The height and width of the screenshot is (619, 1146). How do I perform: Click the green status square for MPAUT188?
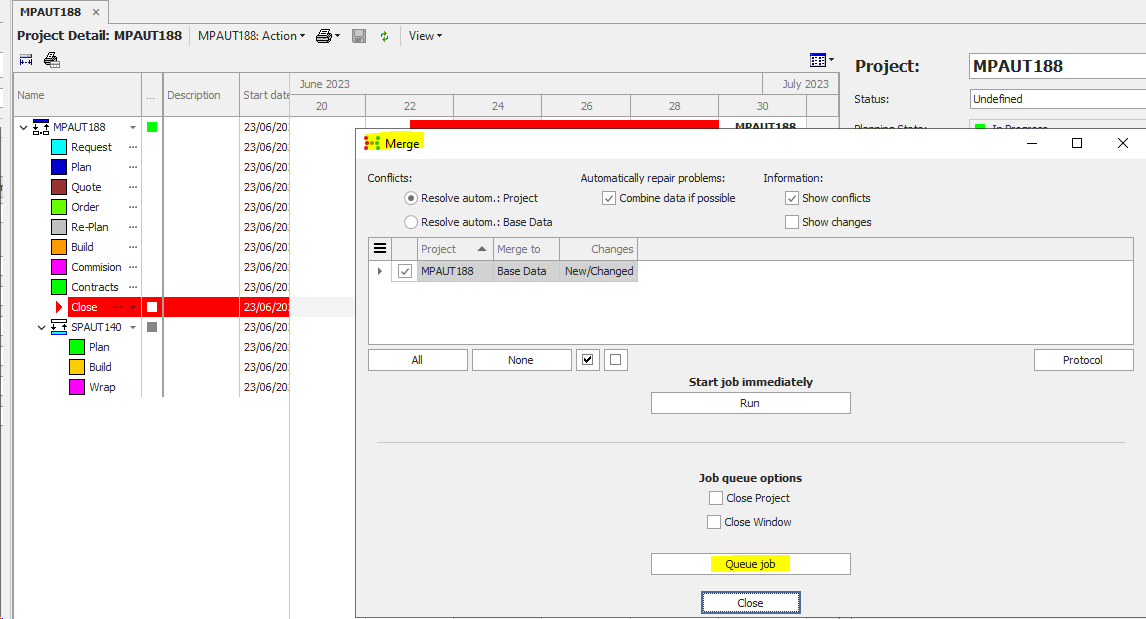[x=152, y=127]
